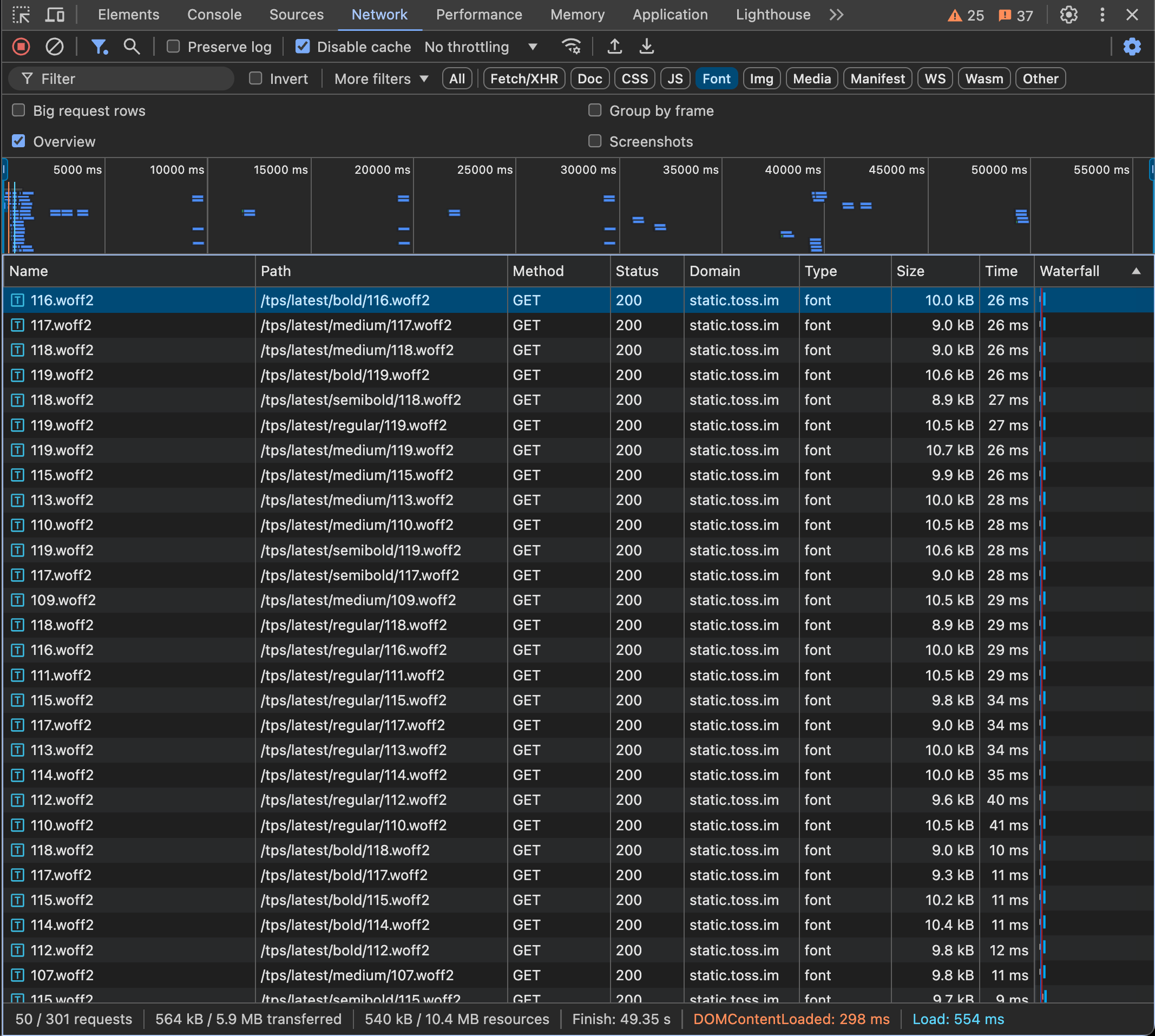Switch to the Console tab
Viewport: 1155px width, 1036px height.
coord(215,15)
